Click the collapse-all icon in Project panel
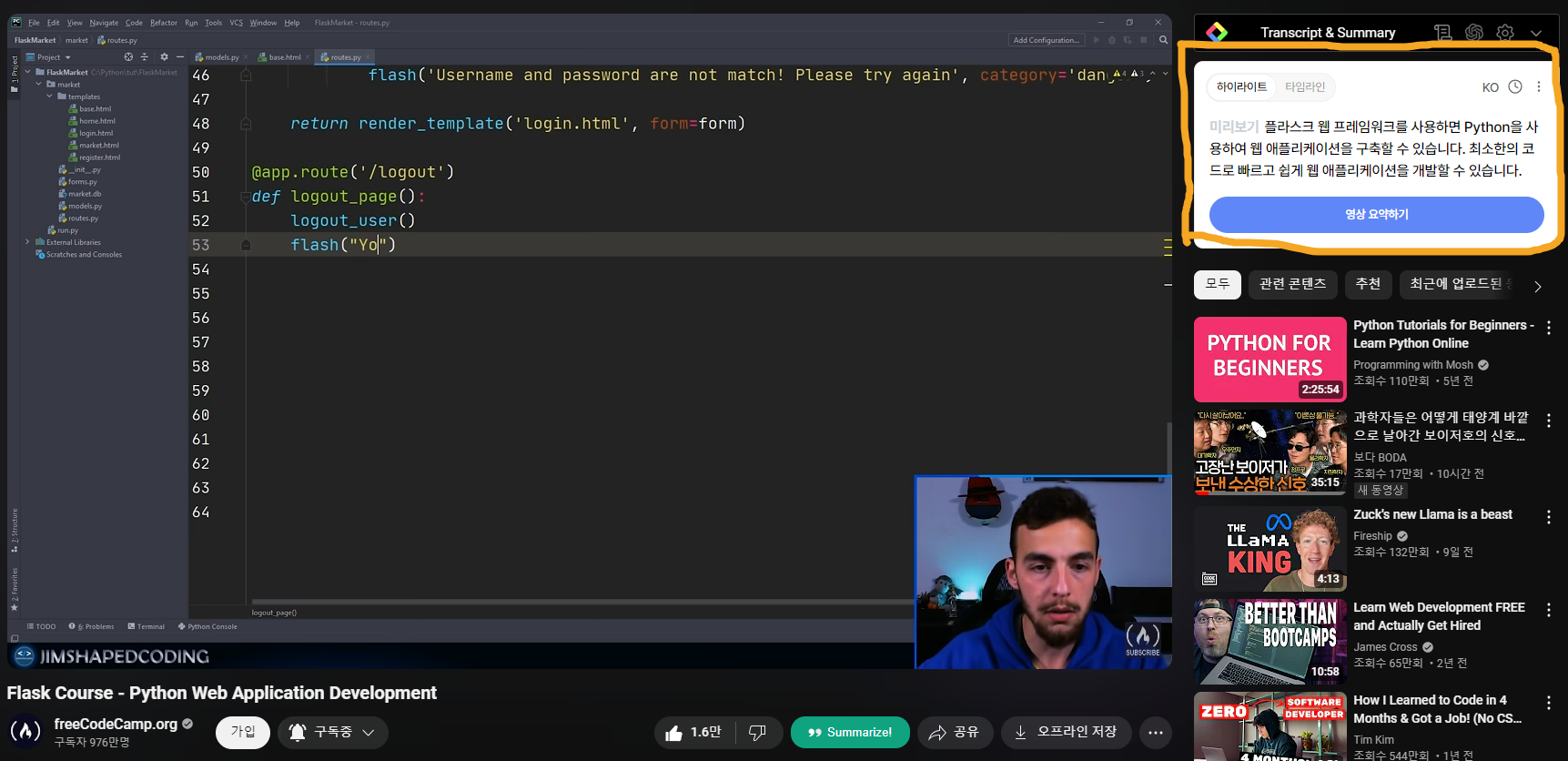This screenshot has width=1568, height=761. [144, 57]
